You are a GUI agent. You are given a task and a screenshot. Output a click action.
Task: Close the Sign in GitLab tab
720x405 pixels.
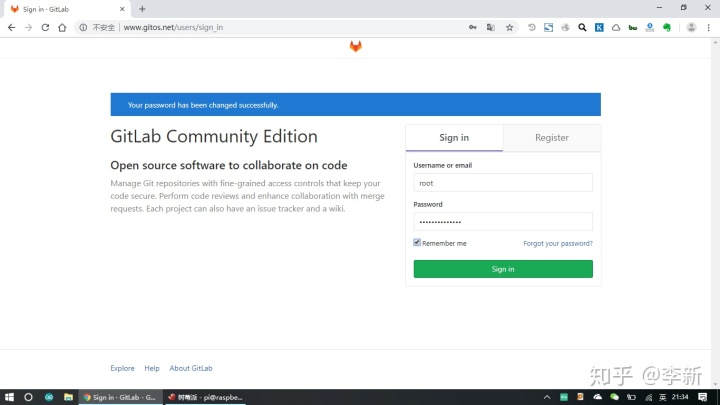point(122,9)
